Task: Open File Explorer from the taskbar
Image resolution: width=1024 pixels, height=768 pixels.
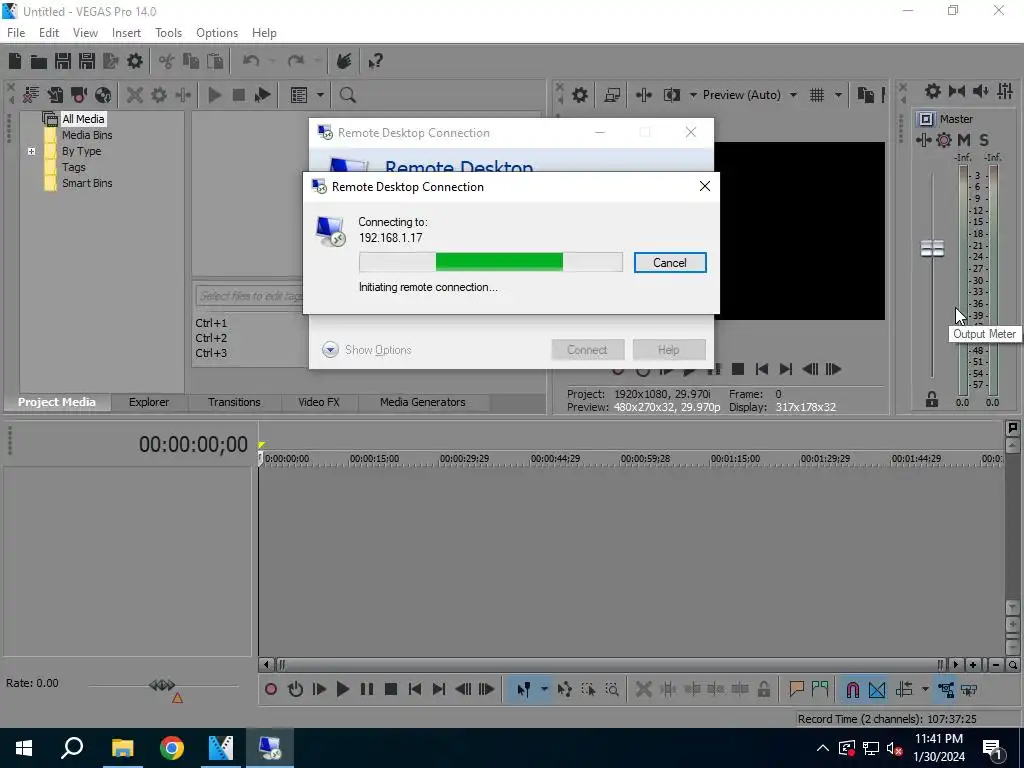Action: tap(122, 748)
